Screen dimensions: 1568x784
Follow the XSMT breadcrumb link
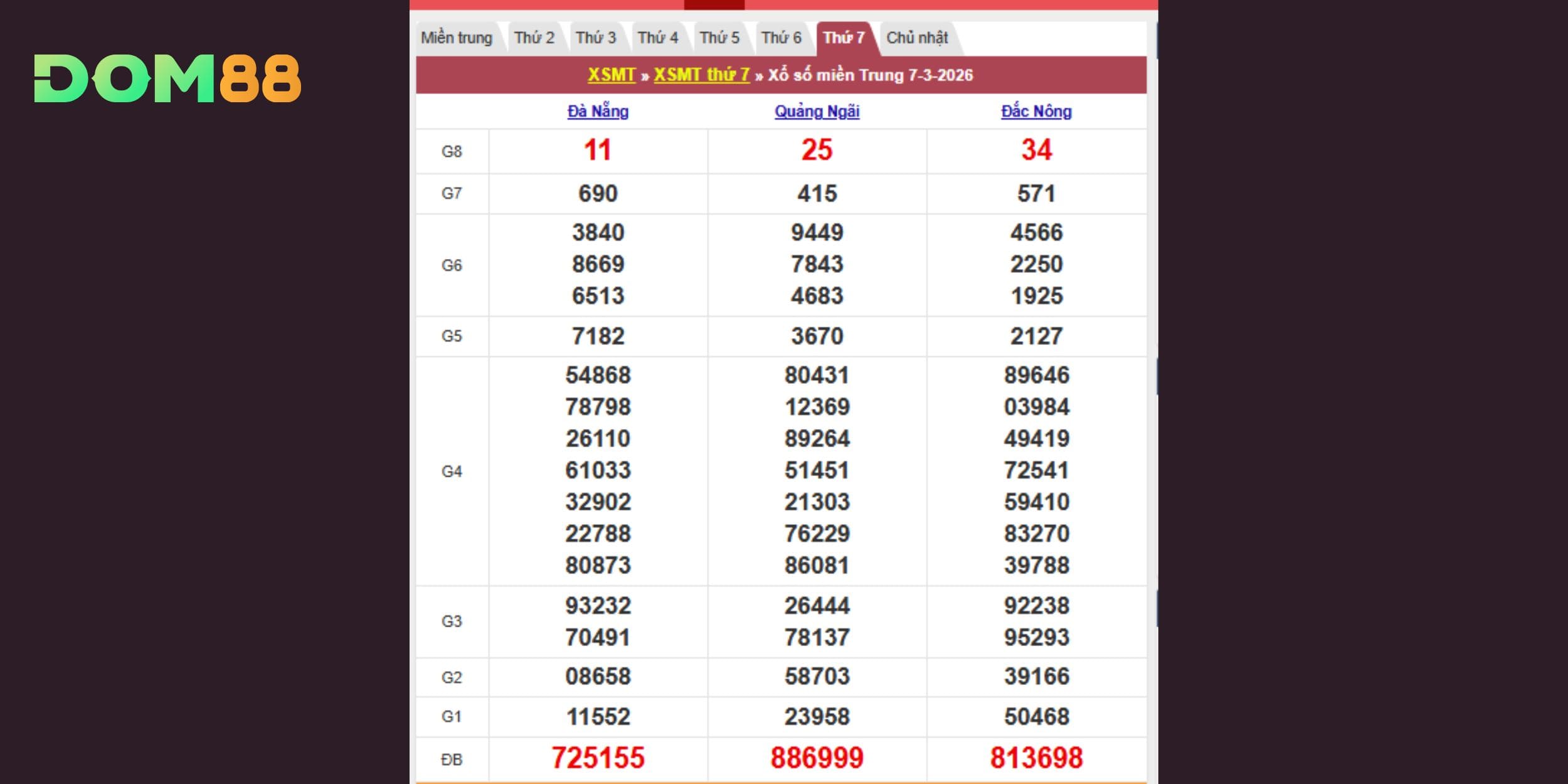[612, 75]
